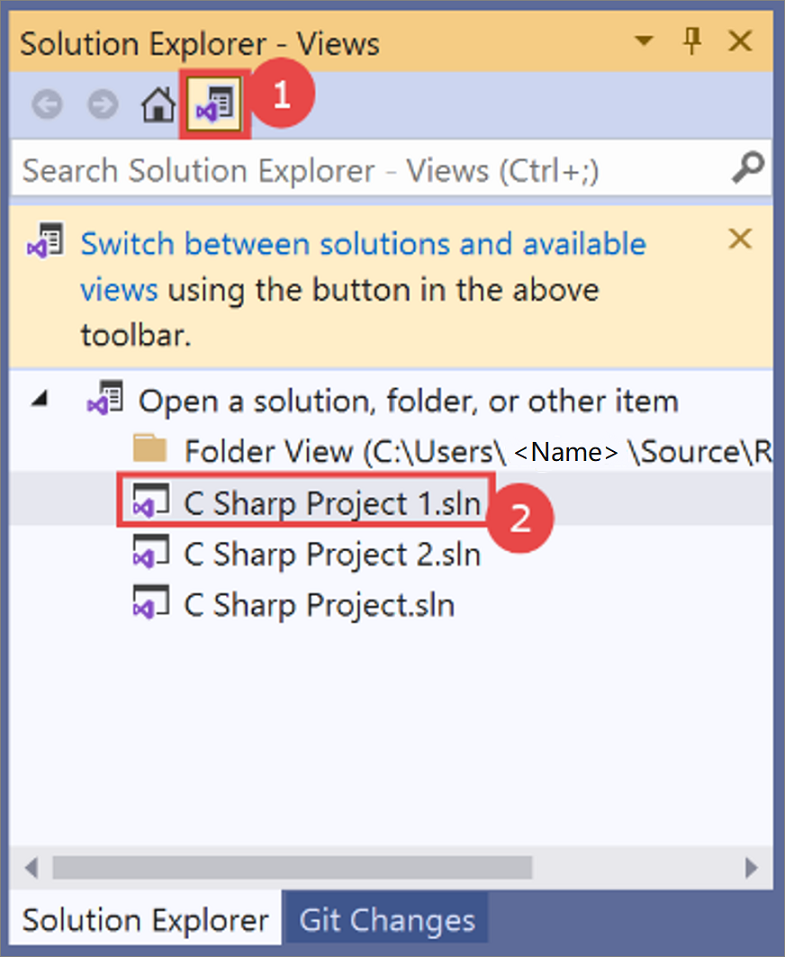Click the Home icon in toolbar
The image size is (785, 957).
tap(158, 104)
